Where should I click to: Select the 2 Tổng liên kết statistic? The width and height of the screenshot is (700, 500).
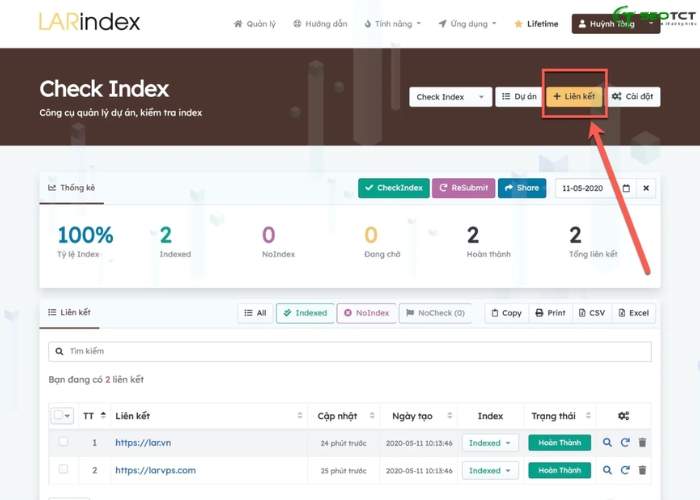(x=593, y=242)
